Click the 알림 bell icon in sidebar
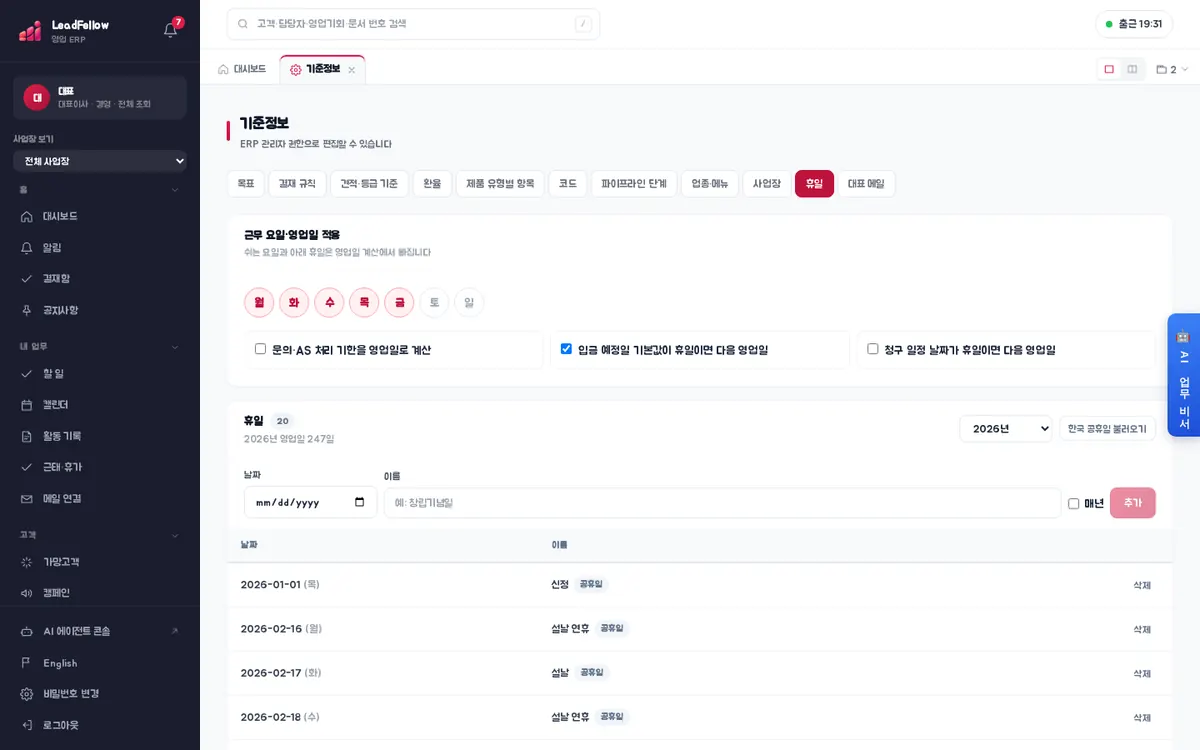Viewport: 1200px width, 750px height. (27, 247)
